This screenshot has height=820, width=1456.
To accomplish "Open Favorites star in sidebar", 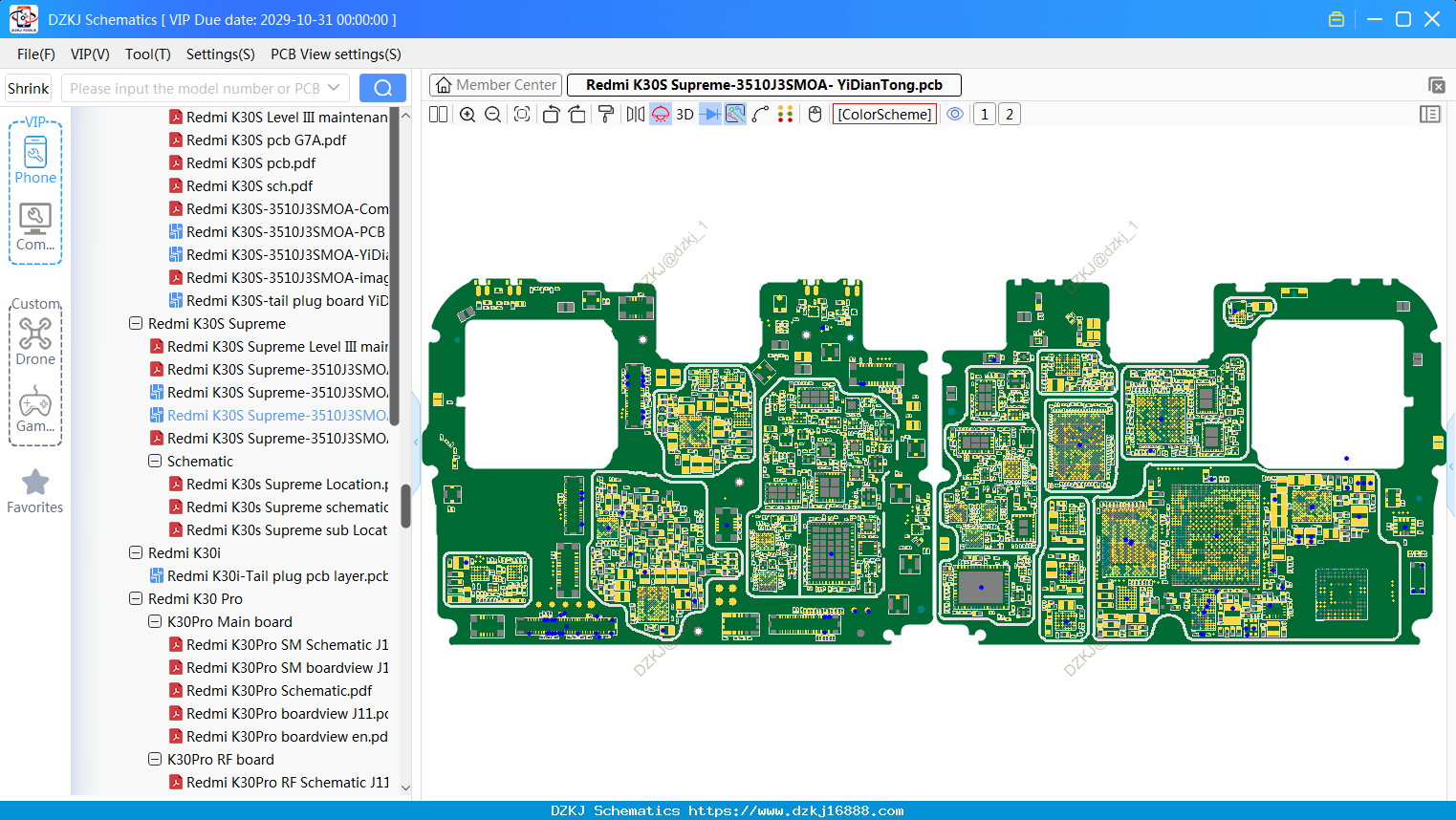I will pyautogui.click(x=35, y=491).
